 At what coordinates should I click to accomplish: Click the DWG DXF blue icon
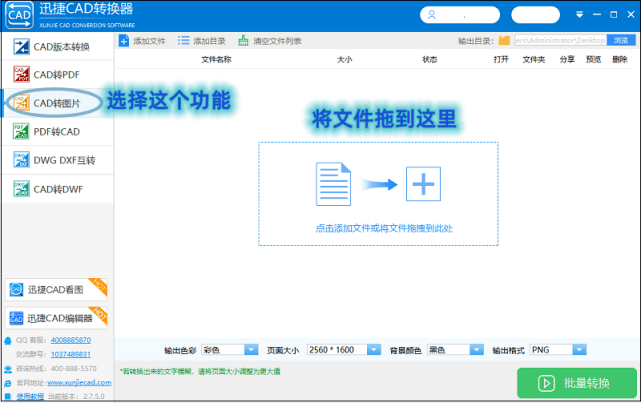tap(21, 160)
